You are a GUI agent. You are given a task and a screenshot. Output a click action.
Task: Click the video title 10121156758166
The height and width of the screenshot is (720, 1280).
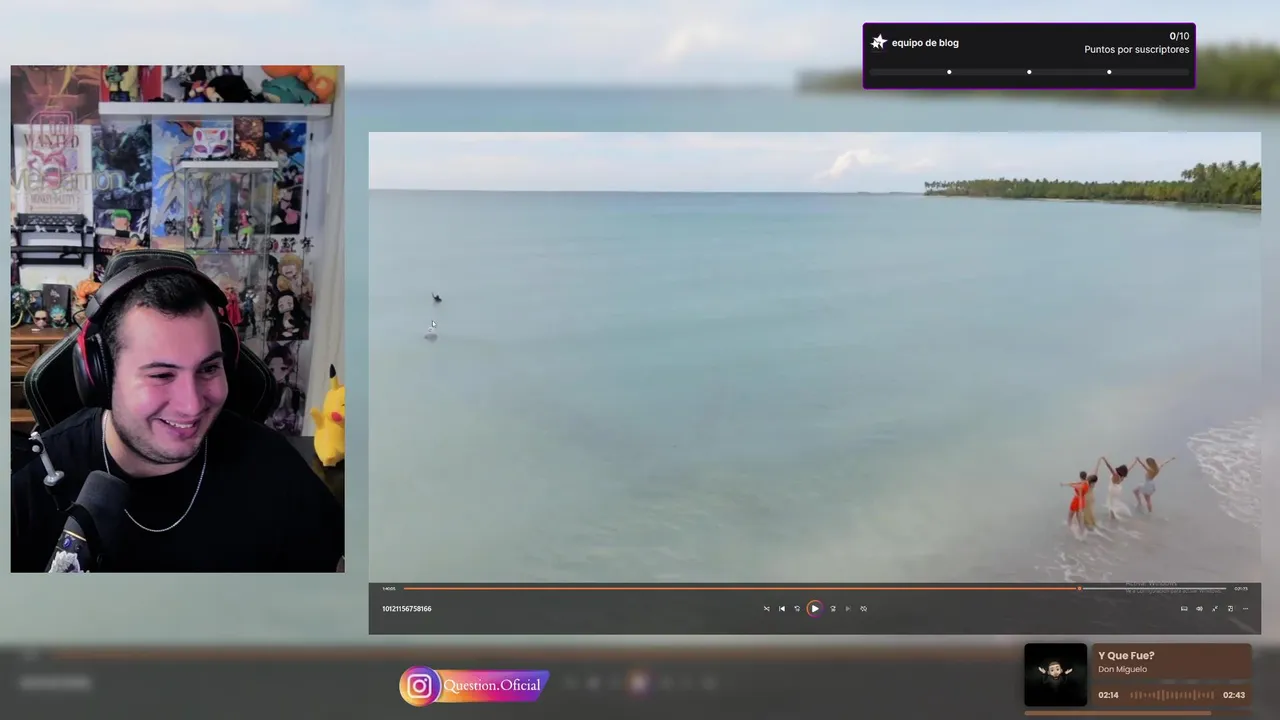pos(407,608)
